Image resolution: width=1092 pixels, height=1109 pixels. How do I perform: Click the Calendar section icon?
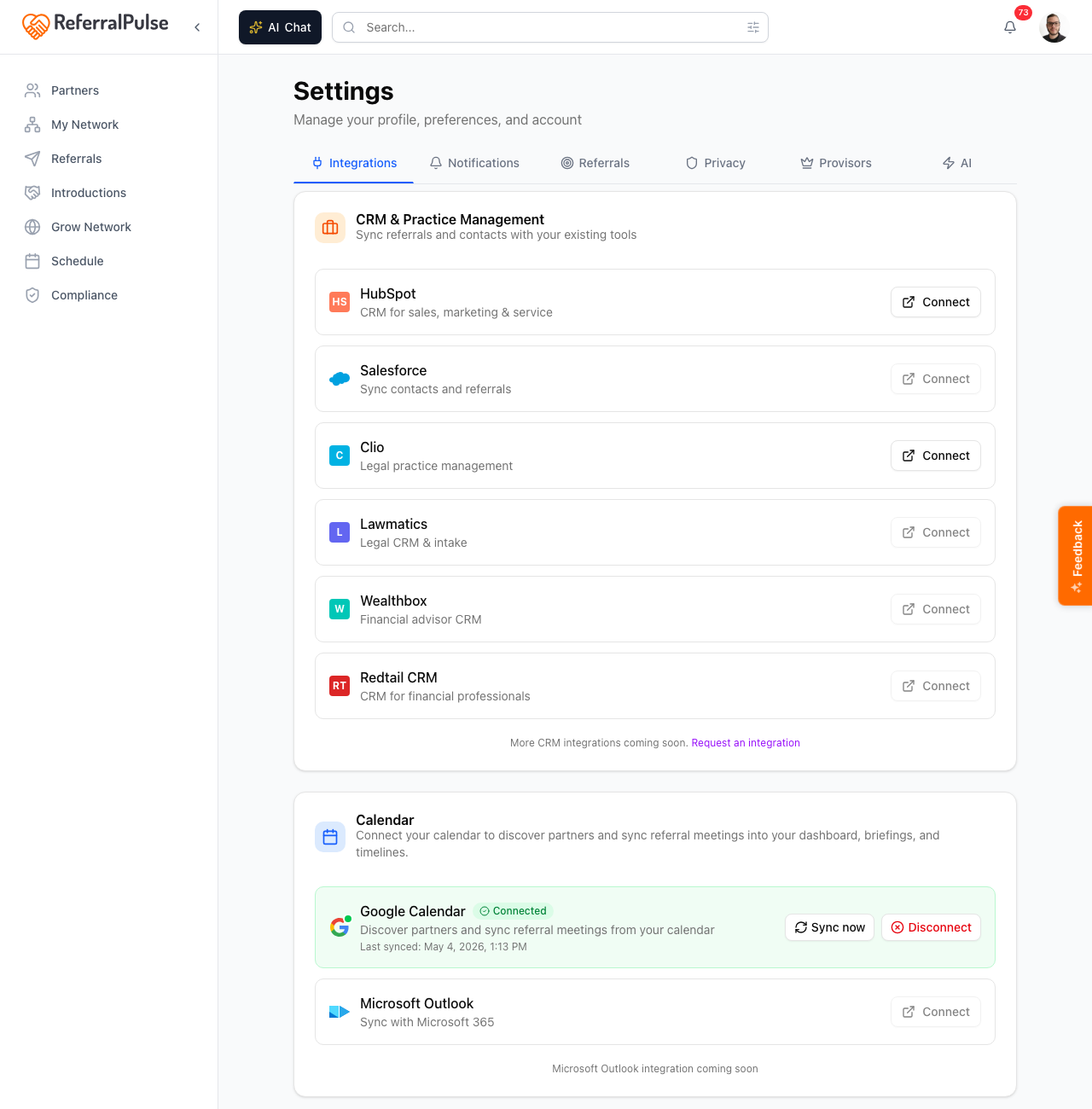330,837
